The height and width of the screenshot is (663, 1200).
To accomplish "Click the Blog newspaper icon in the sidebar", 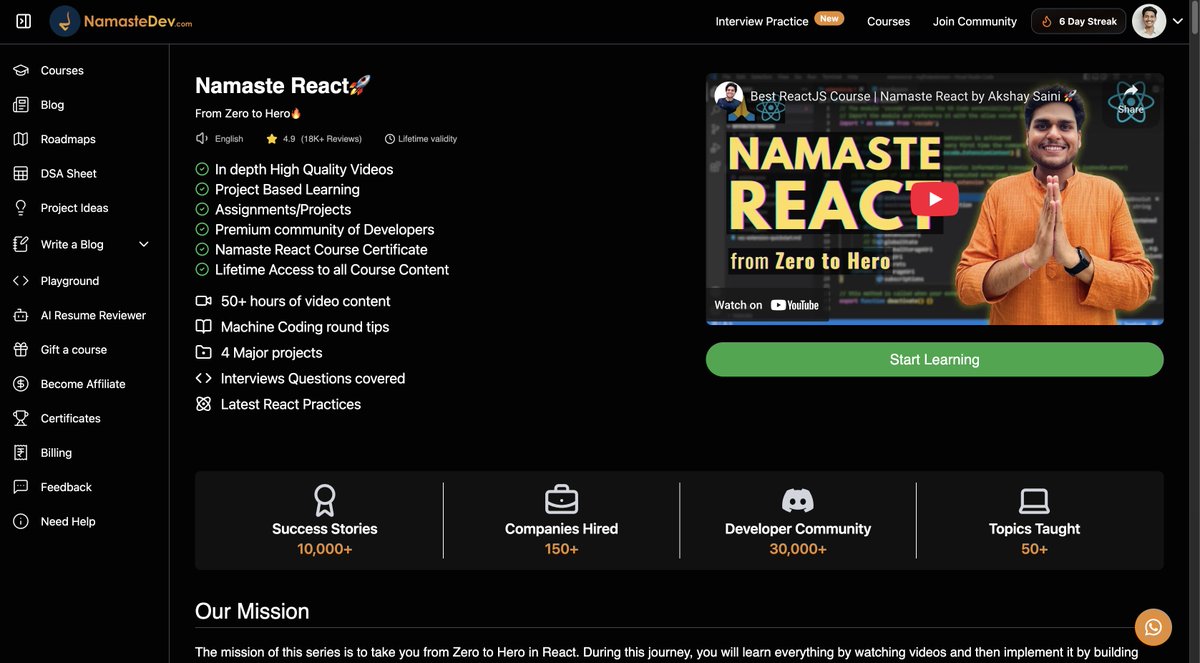I will click(21, 105).
